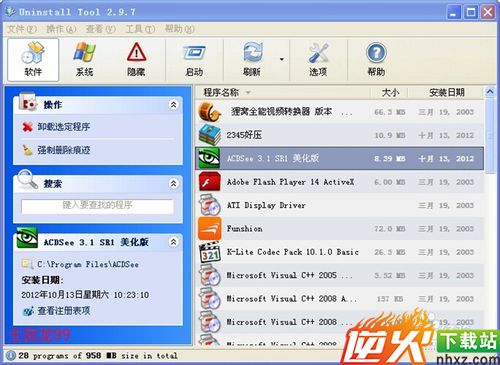Open 选项 (Options) from the toolbar
This screenshot has width=500, height=365.
(318, 60)
